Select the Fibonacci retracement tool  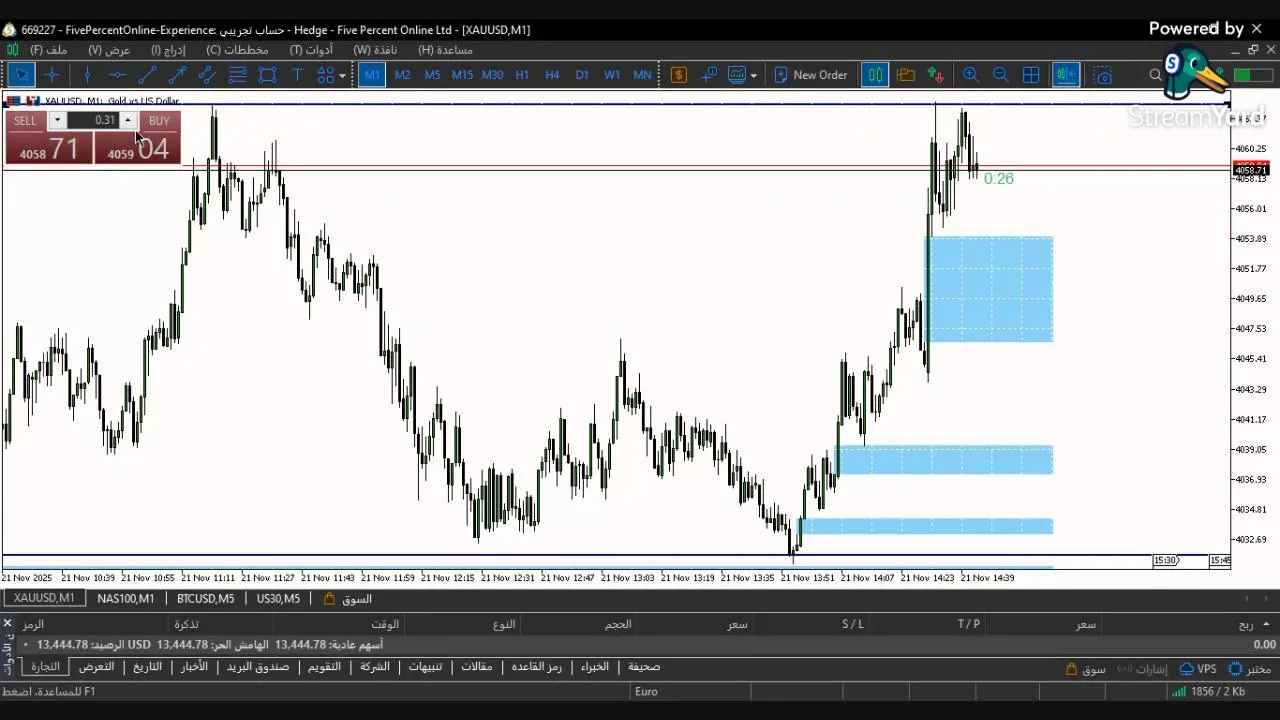click(x=237, y=75)
